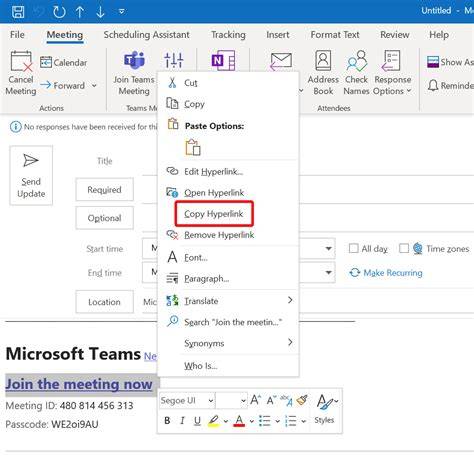The height and width of the screenshot is (459, 474).
Task: Open Customize Quick Access Toolbar dropdown
Action: tap(122, 12)
